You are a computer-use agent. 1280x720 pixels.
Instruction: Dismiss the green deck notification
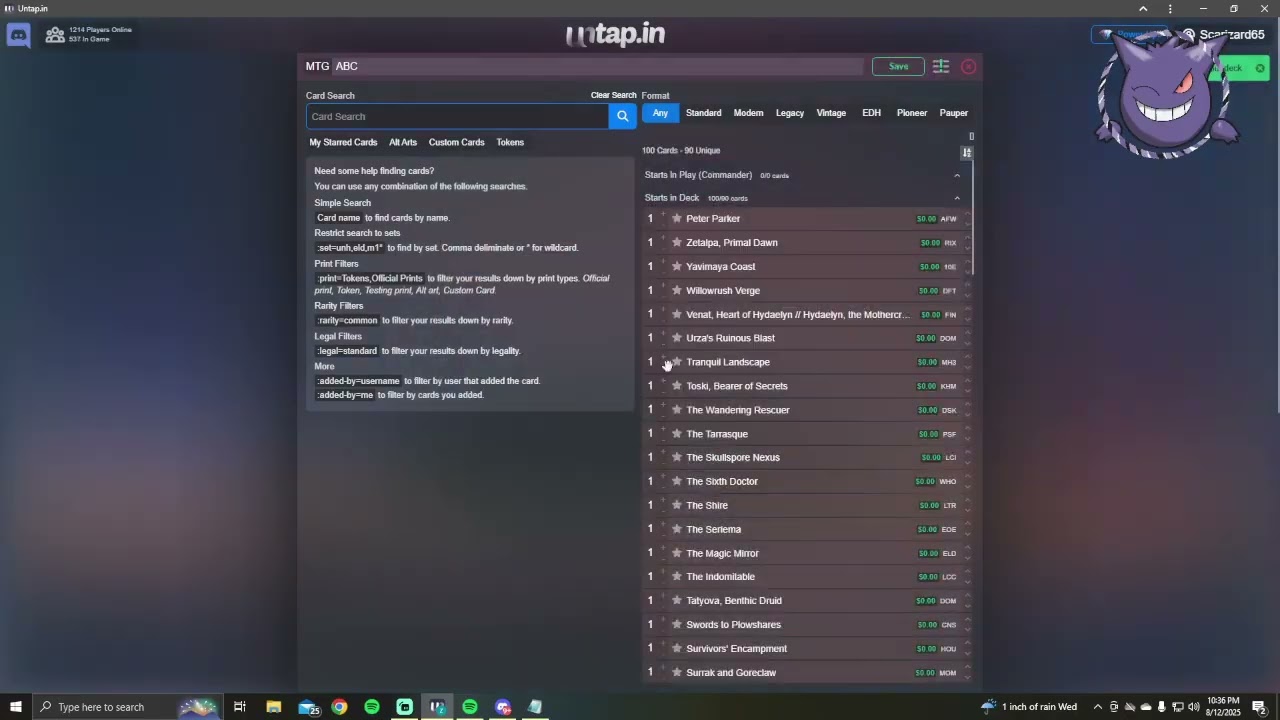coord(1260,68)
